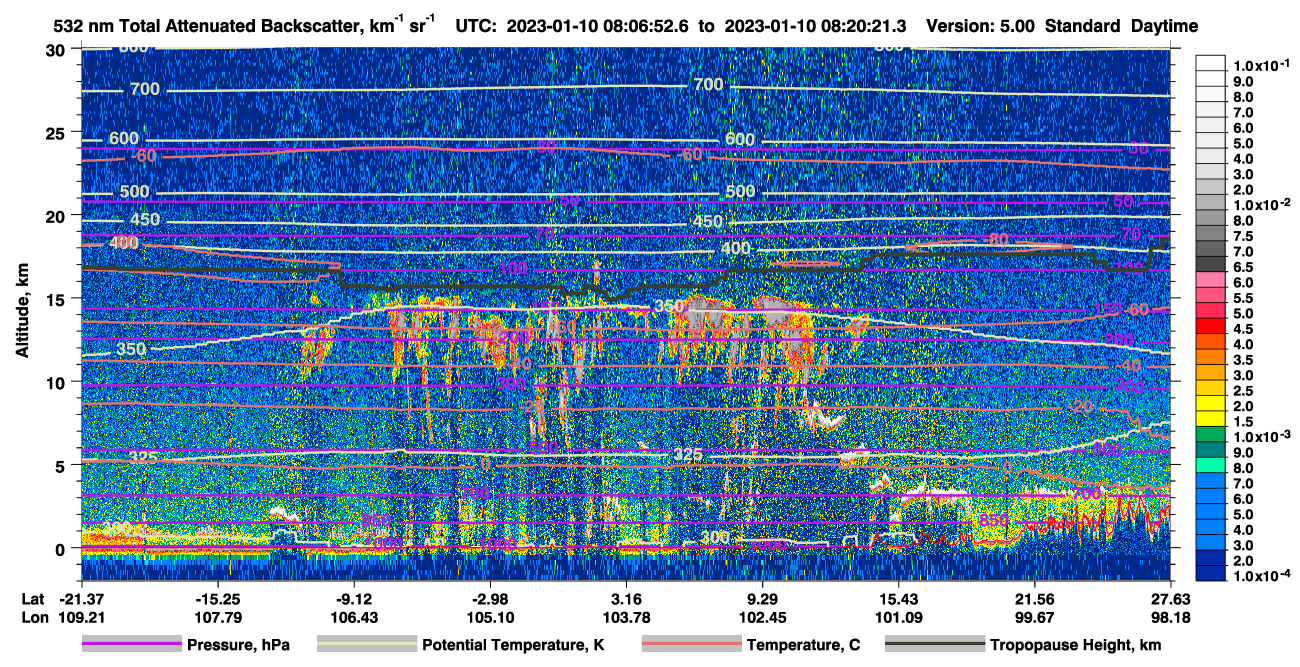Pick the orange 3.5 colorbar swatch
1300x667 pixels.
click(1210, 358)
